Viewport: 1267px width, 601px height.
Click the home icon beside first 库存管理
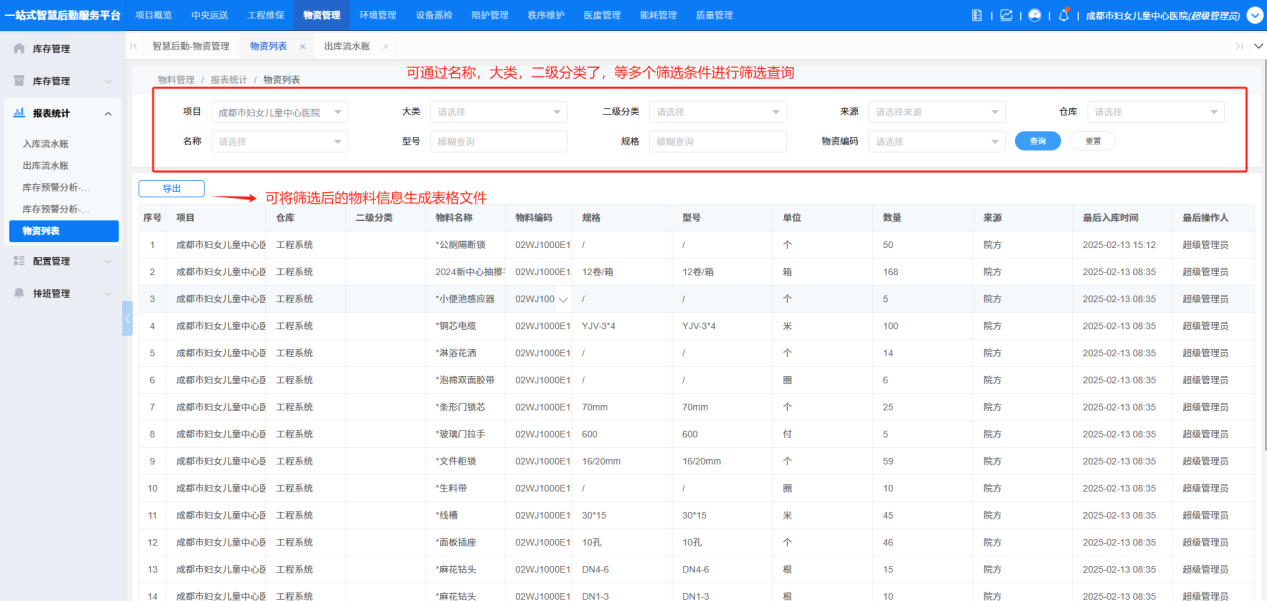(x=19, y=48)
